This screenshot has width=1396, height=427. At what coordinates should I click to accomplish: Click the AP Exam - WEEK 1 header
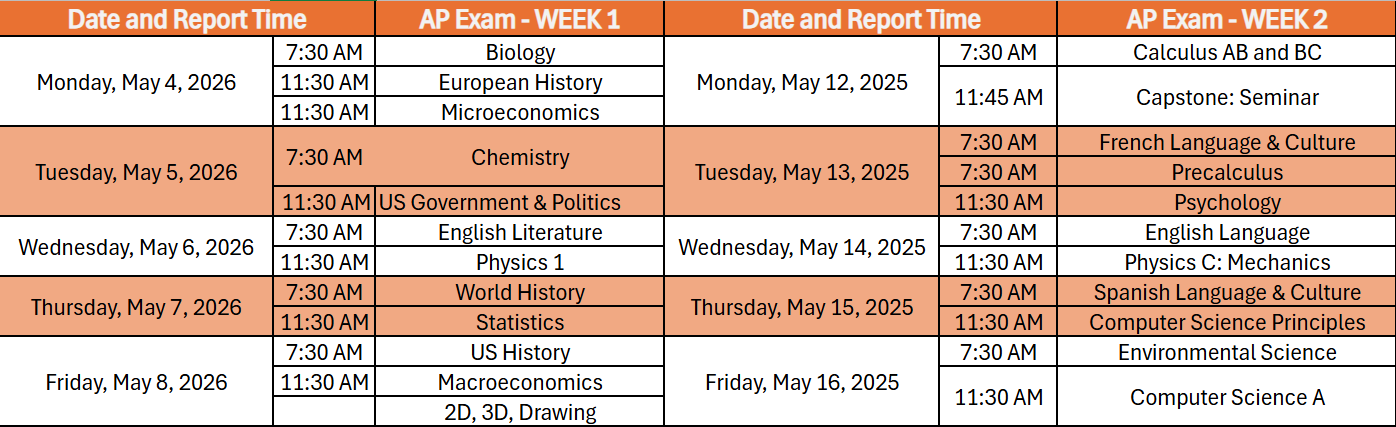point(520,19)
